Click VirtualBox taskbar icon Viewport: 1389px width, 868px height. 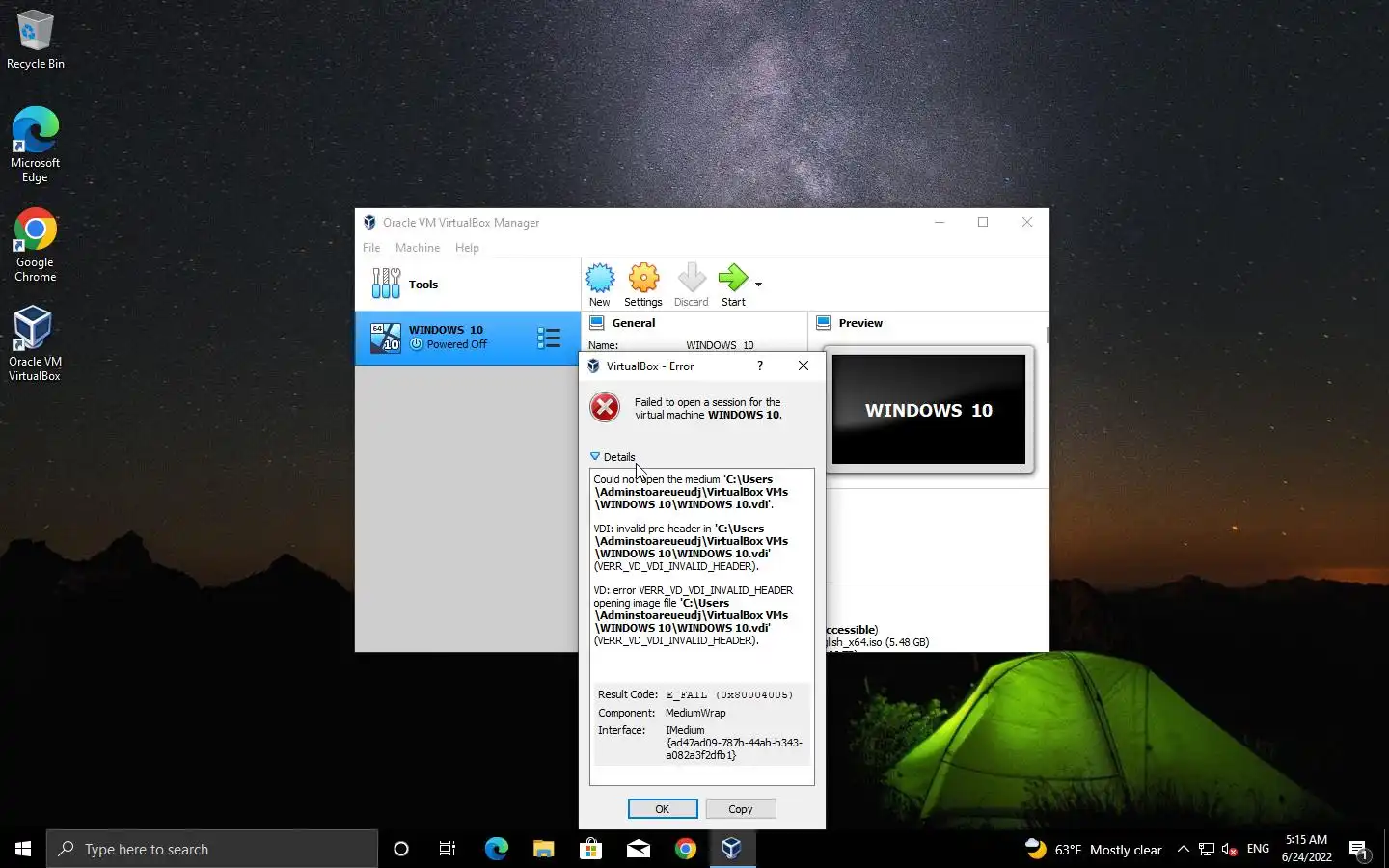[732, 849]
